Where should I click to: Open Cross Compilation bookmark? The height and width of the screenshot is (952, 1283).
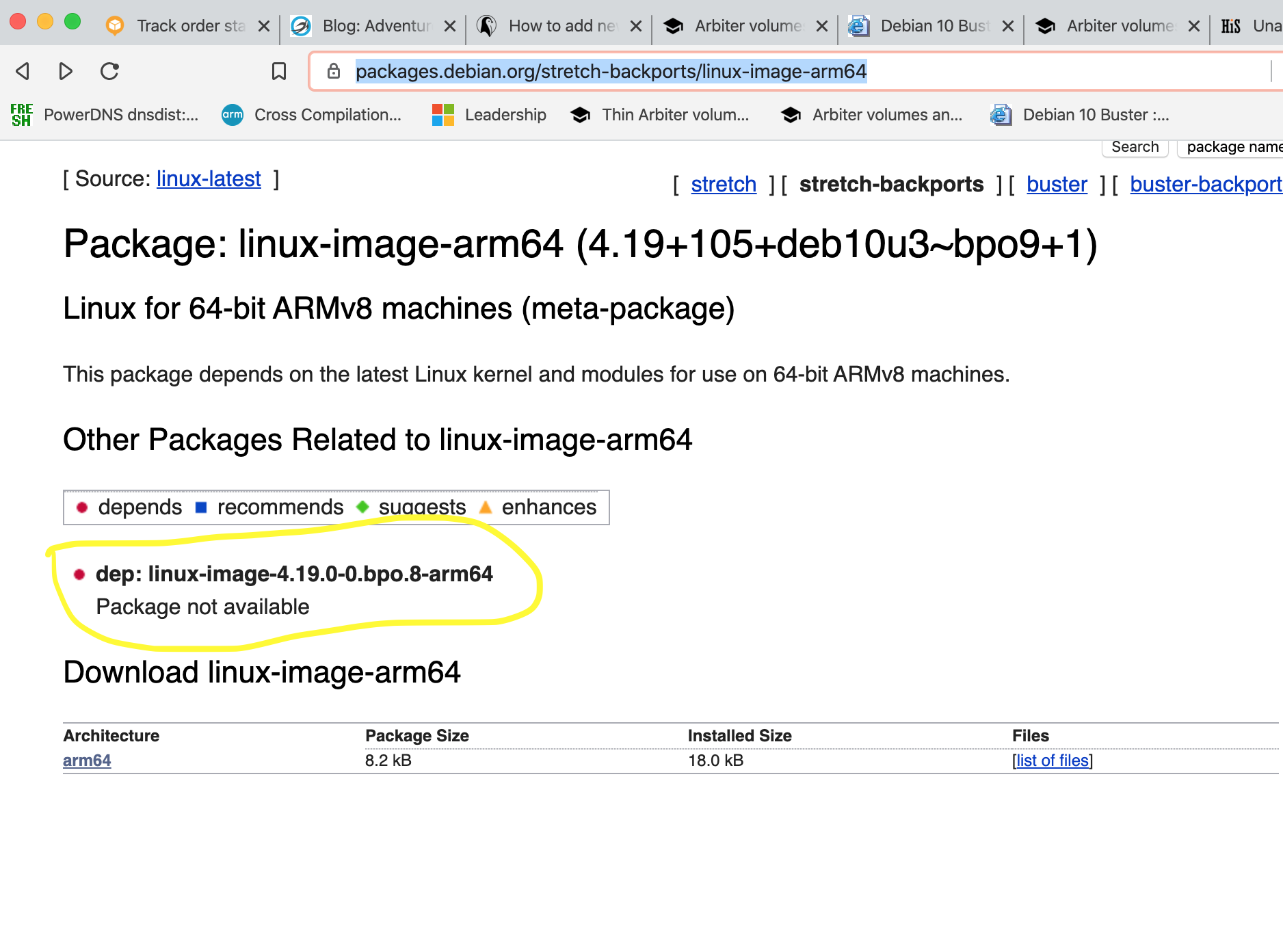(x=312, y=115)
